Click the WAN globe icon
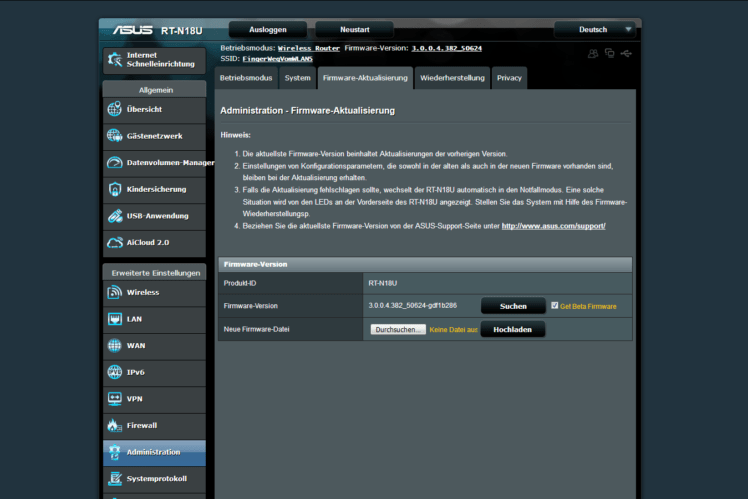 click(x=114, y=346)
